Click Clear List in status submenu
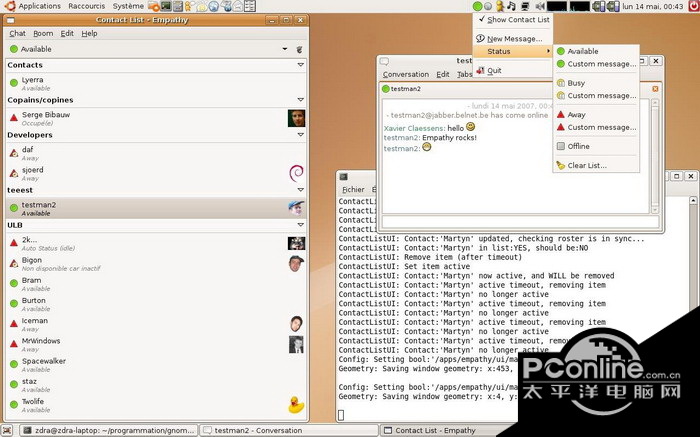Screen dimensions: 700x437 596,166
